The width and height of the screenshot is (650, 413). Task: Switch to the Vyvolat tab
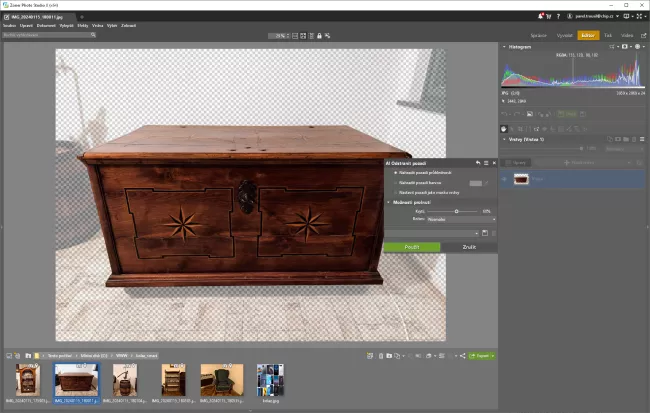coord(563,34)
